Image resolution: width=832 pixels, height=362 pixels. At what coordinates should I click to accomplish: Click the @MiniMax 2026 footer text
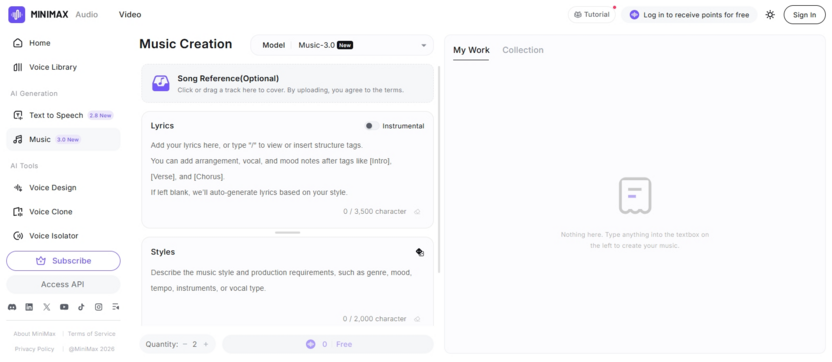91,349
